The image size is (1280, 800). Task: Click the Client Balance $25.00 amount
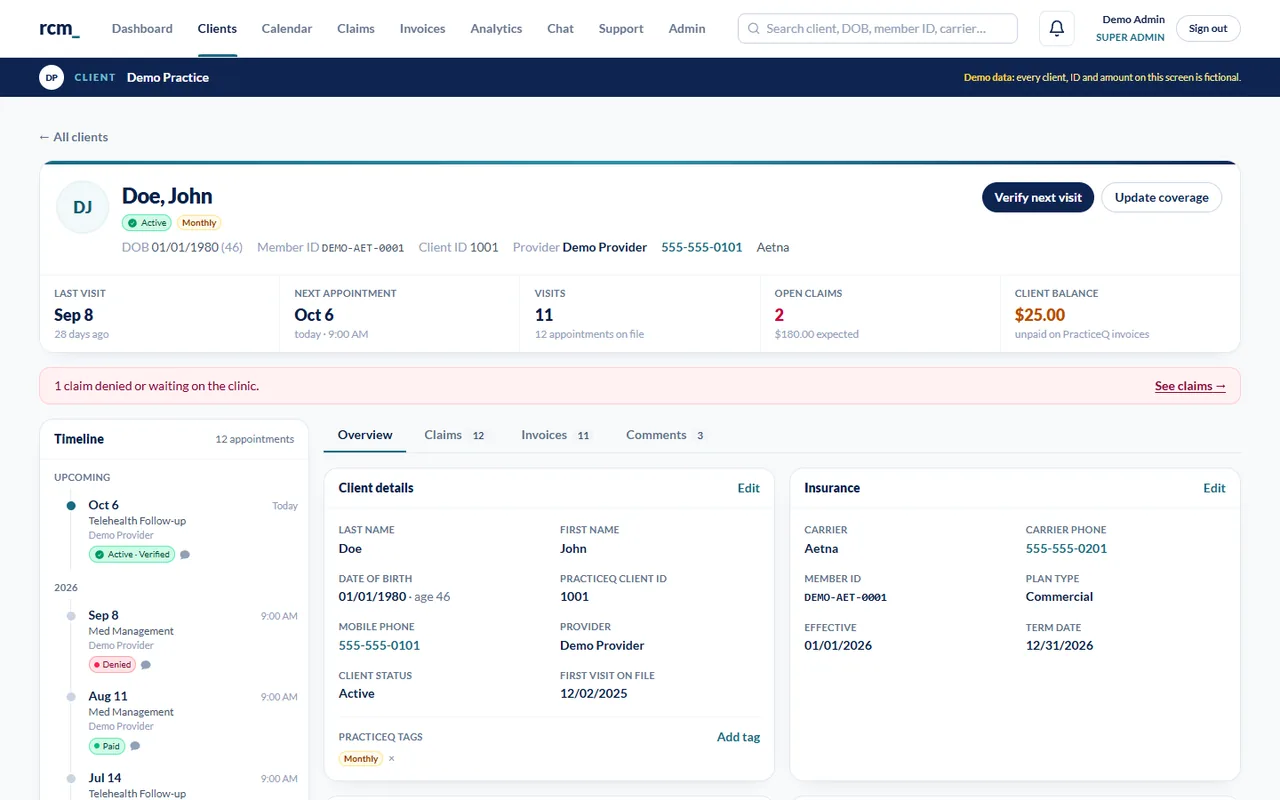(1040, 315)
